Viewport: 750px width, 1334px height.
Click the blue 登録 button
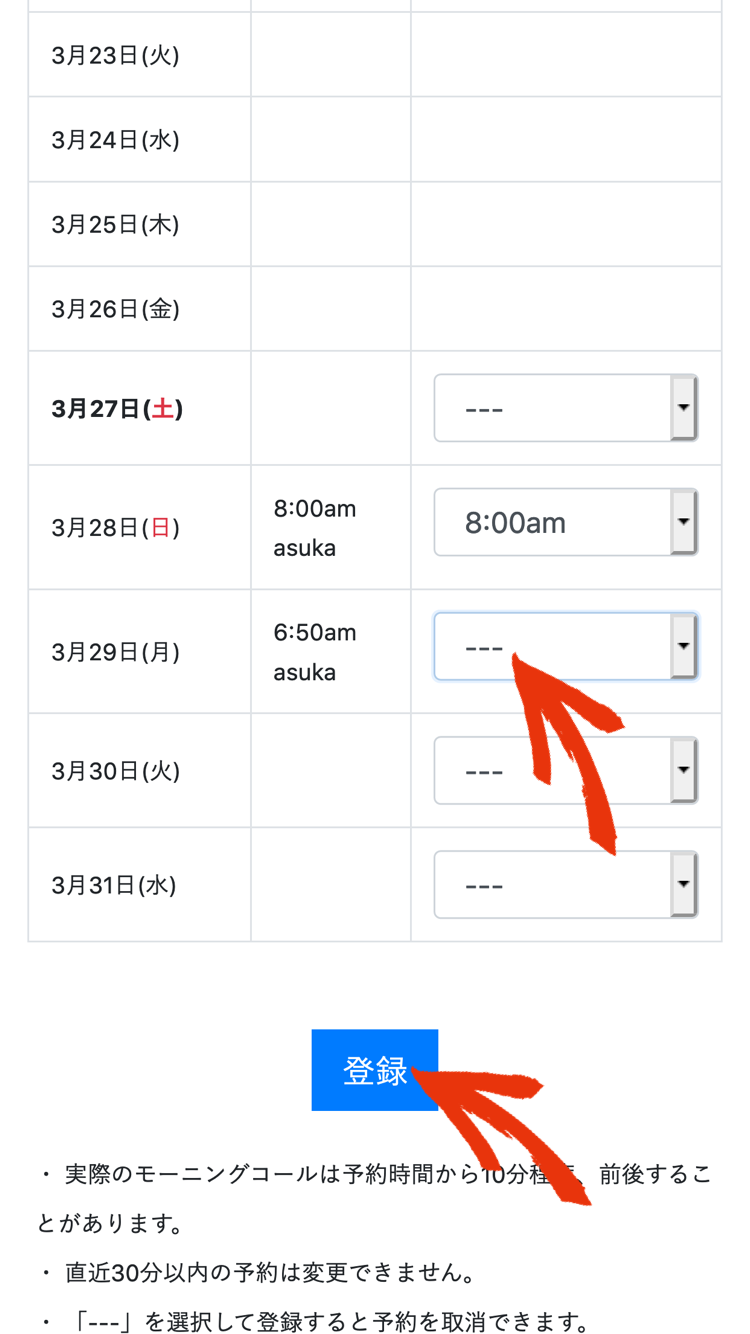click(x=375, y=1070)
